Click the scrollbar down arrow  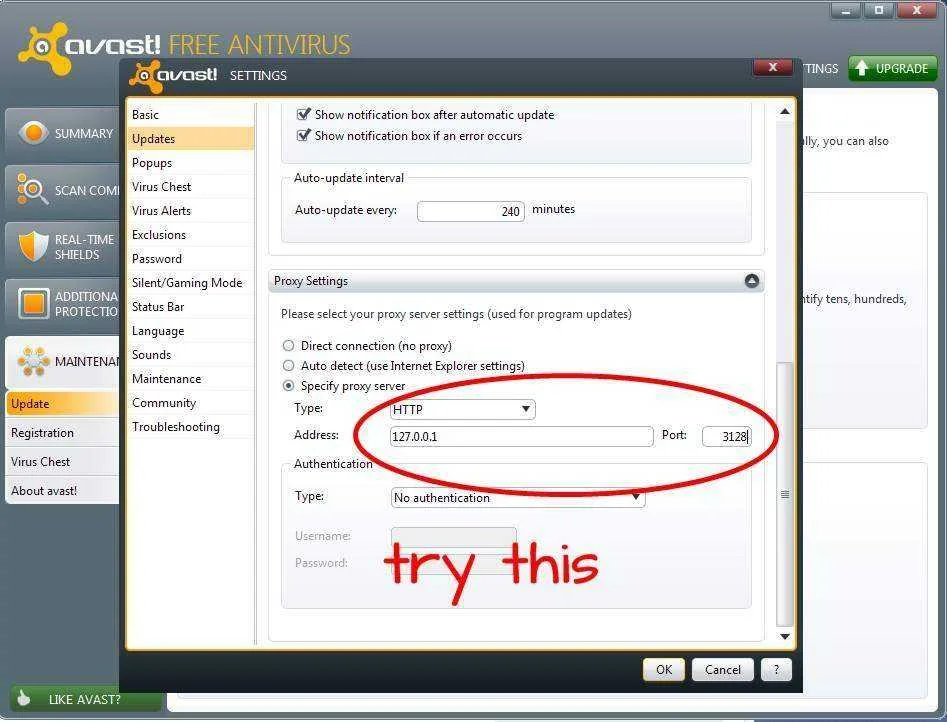pyautogui.click(x=785, y=636)
